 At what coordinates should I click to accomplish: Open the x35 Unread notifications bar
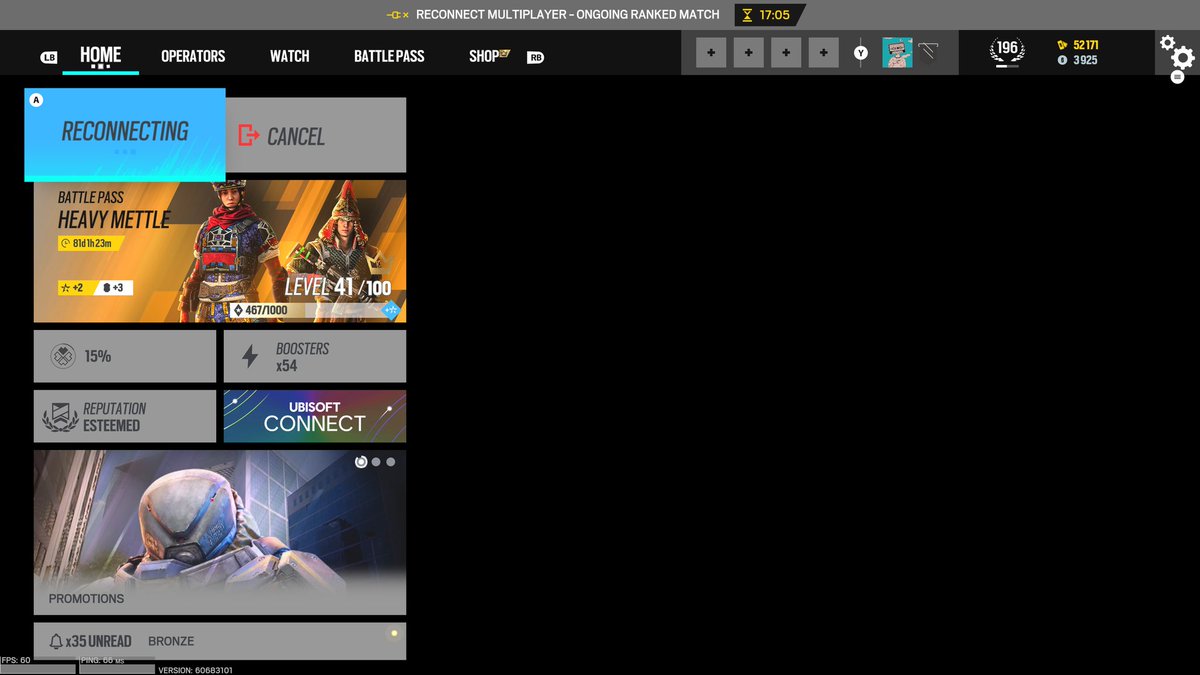point(220,641)
